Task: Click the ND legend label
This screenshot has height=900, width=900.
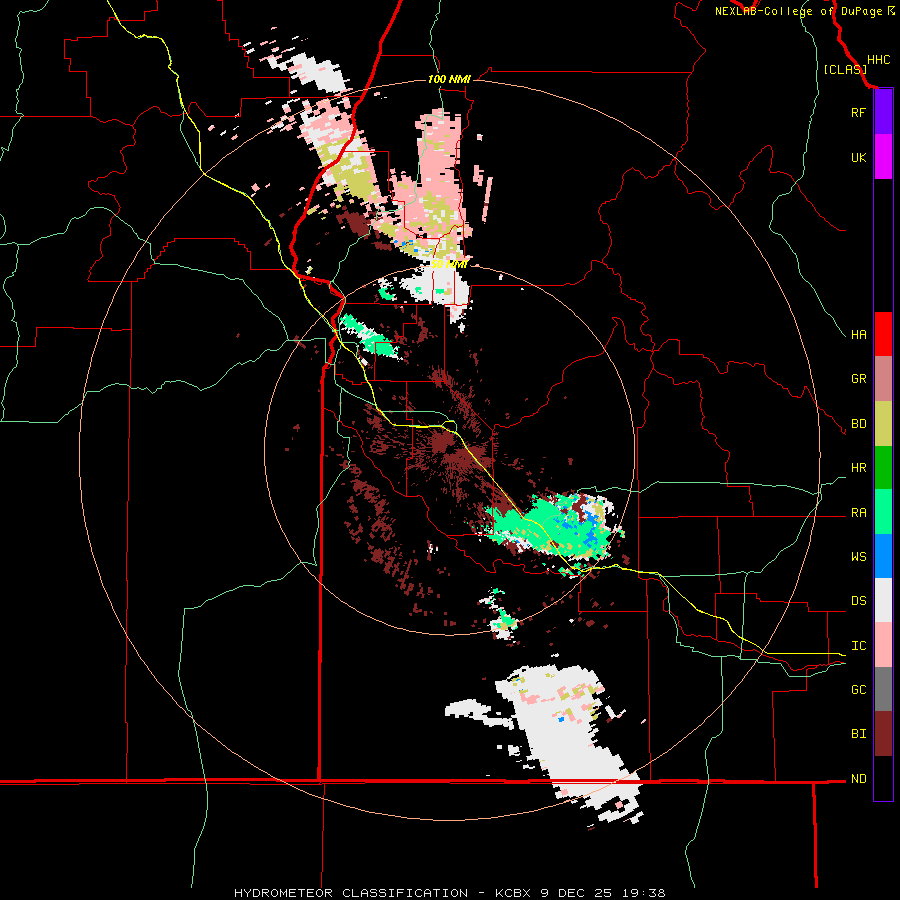Action: (858, 779)
